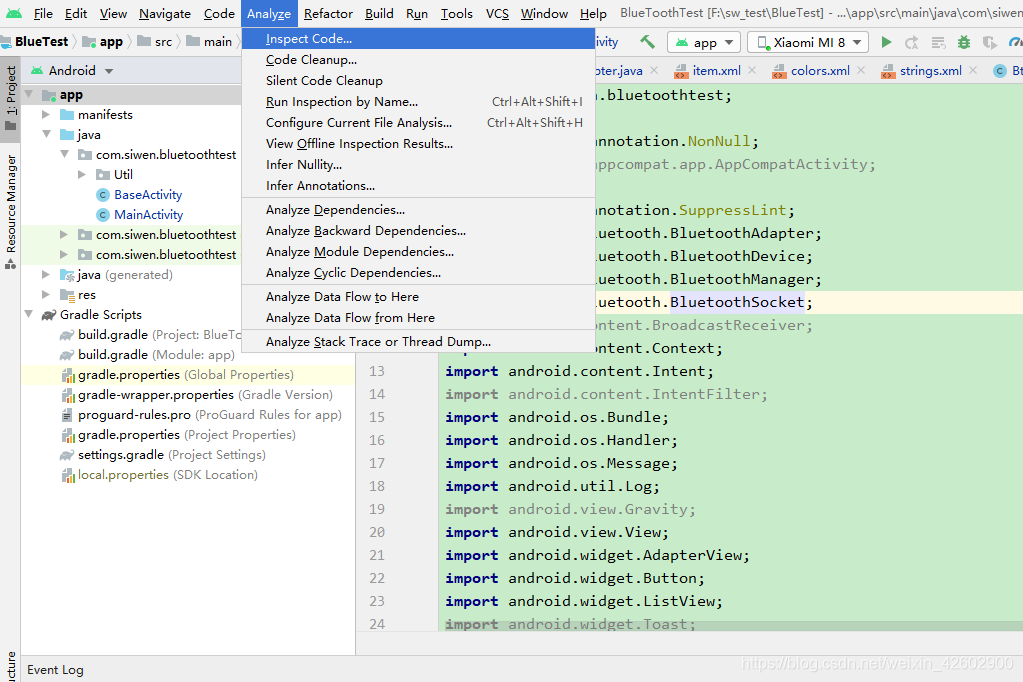Screen dimensions: 1023x682
Task: Close the colors.xml editor tab
Action: tap(861, 70)
